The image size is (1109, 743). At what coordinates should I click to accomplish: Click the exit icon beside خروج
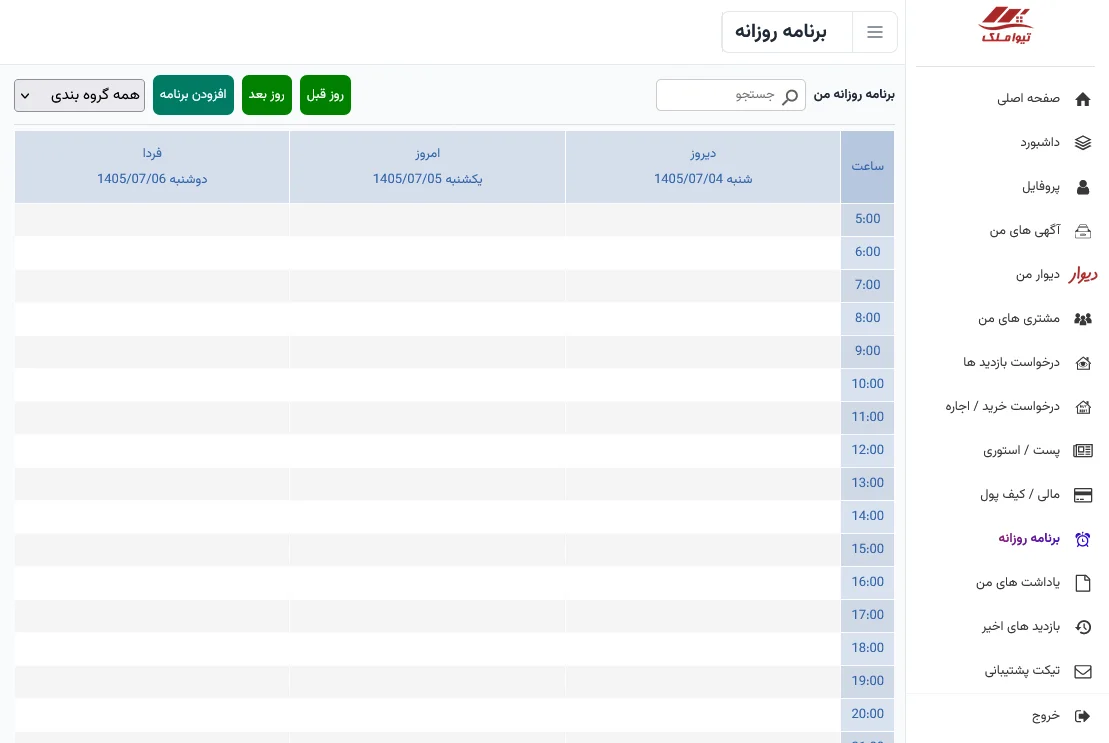click(1083, 716)
